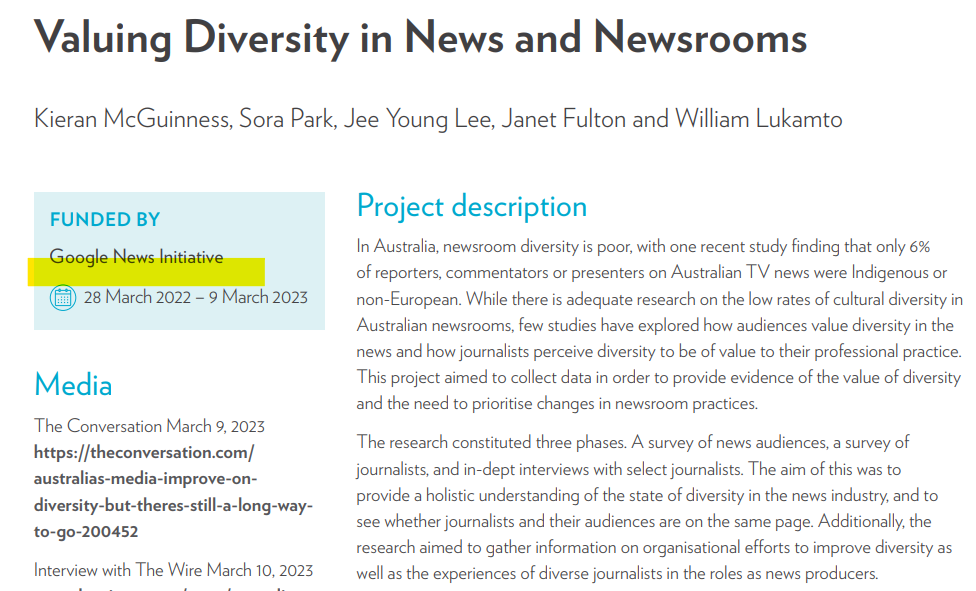Click 'Interview with The Wire March 10, 2023' entry
Viewport: 976px width, 591px height.
coord(173,570)
